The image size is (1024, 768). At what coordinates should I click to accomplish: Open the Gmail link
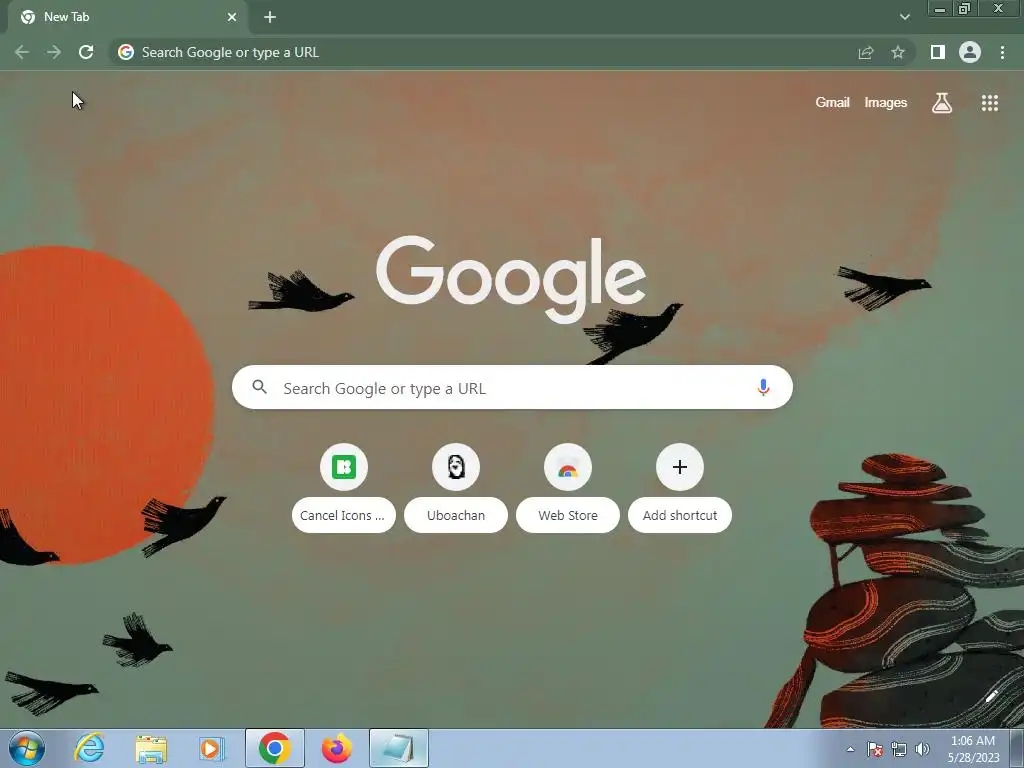click(832, 103)
